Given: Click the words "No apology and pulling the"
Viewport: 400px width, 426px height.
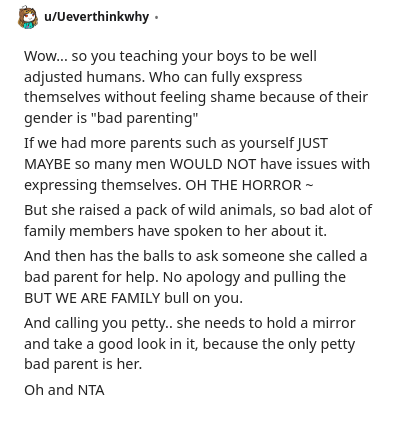Looking at the screenshot, I should (254, 277).
